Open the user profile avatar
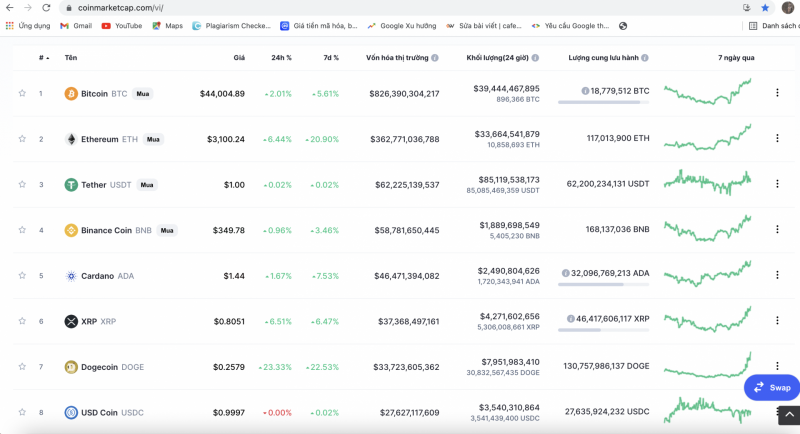The width and height of the screenshot is (800, 434). (787, 8)
